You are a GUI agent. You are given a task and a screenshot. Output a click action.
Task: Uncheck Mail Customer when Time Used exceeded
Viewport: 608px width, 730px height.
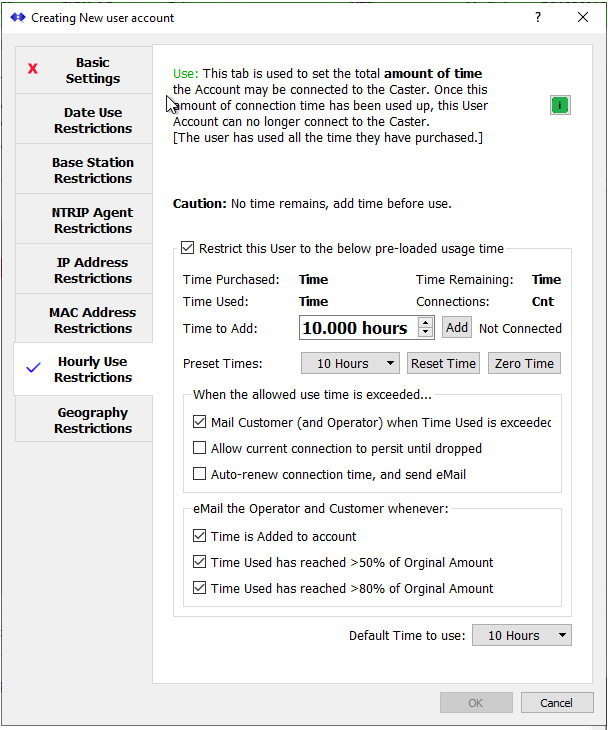click(x=200, y=423)
